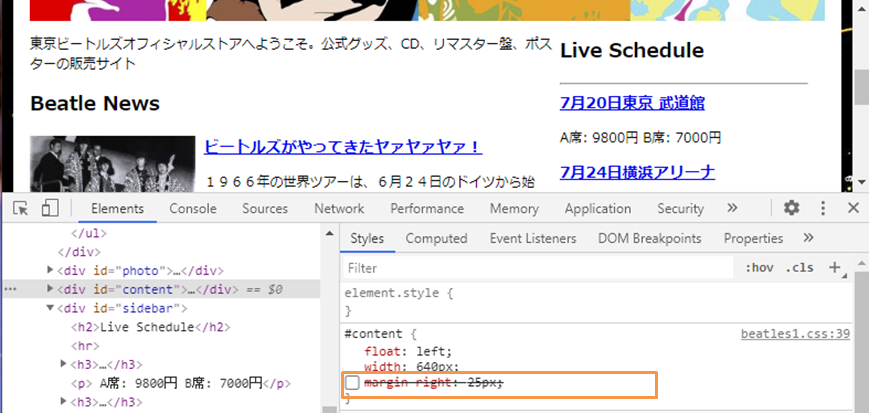Click the element.style rule block
The height and width of the screenshot is (415, 870).
(596, 301)
